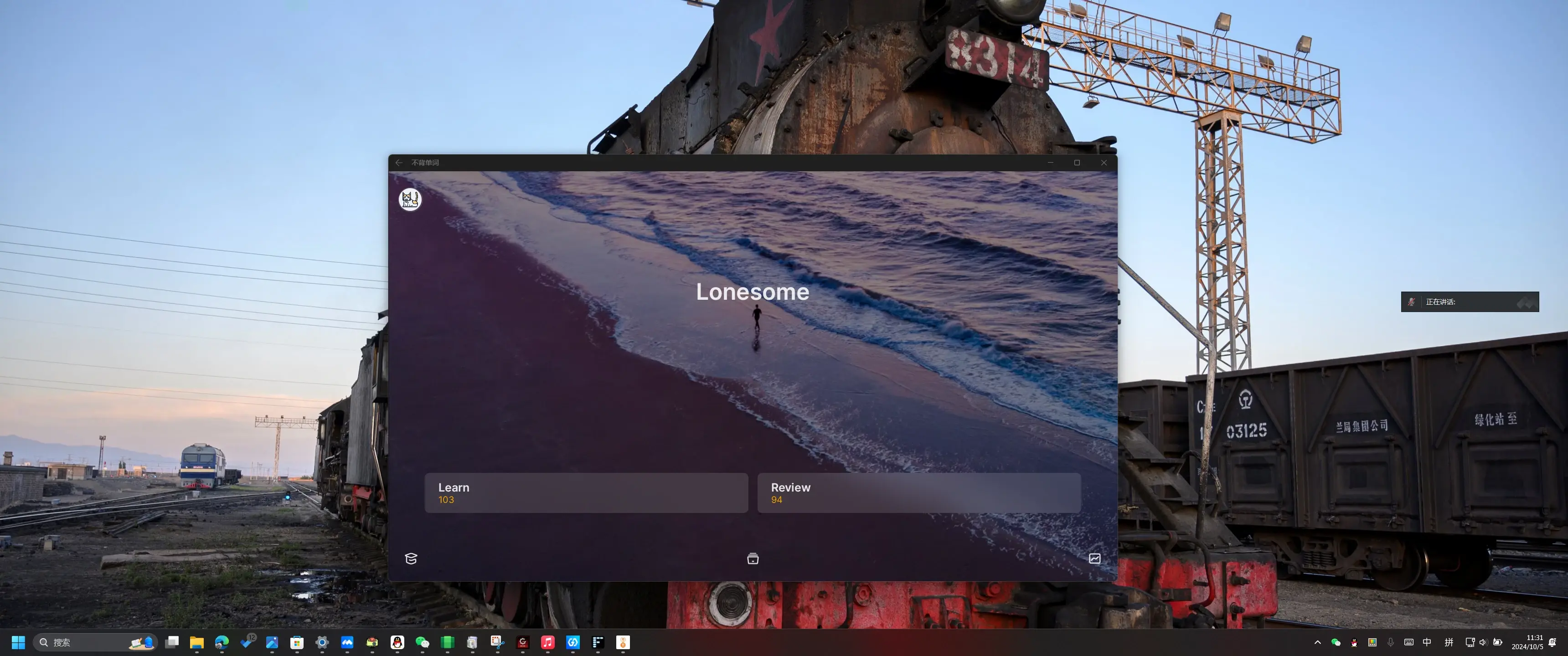Switch to 不背单词 app icon in taskbar
The image size is (1568, 656).
coord(623,642)
